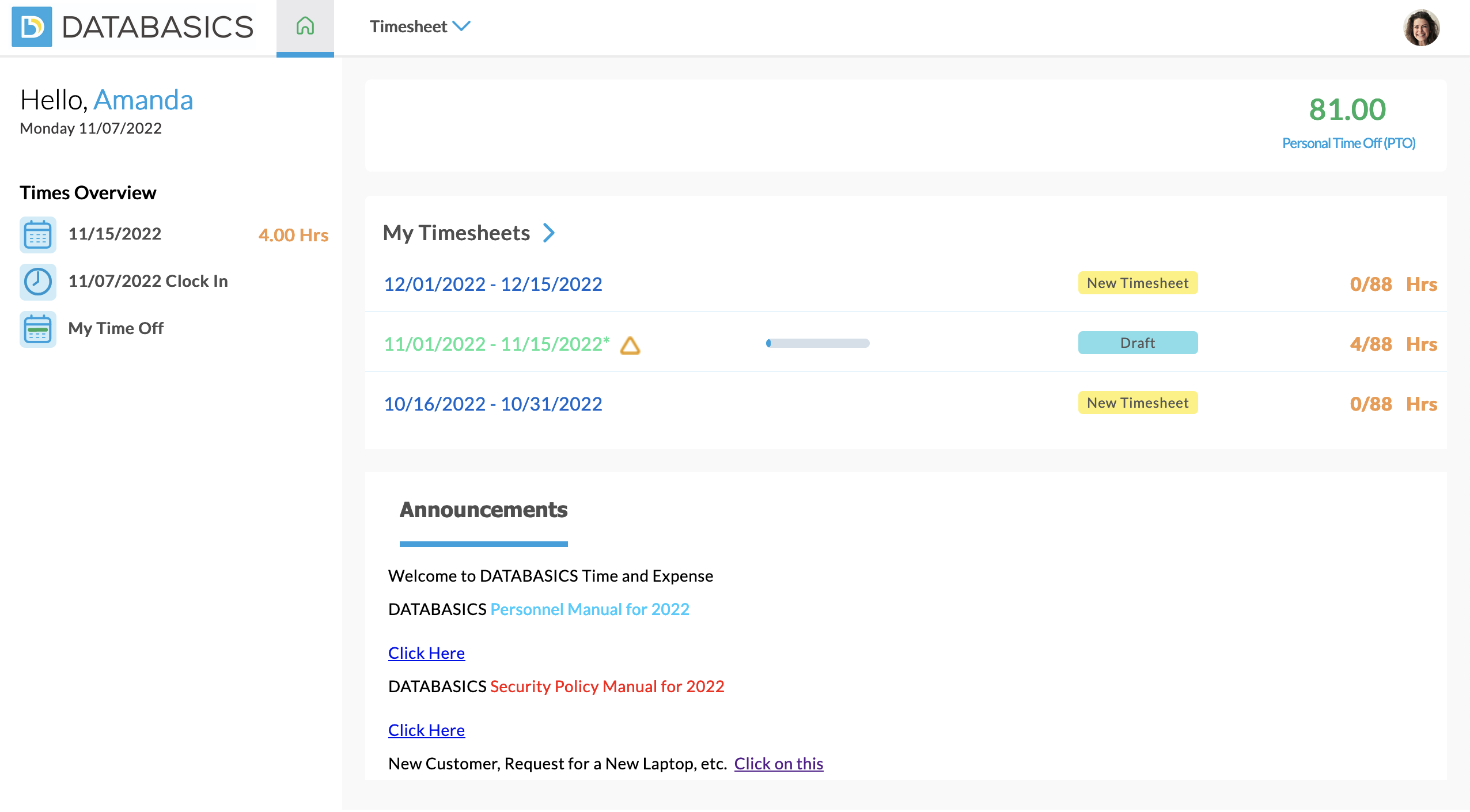Viewport: 1470px width, 812px height.
Task: Expand My Timesheets with the chevron arrow
Action: [549, 233]
